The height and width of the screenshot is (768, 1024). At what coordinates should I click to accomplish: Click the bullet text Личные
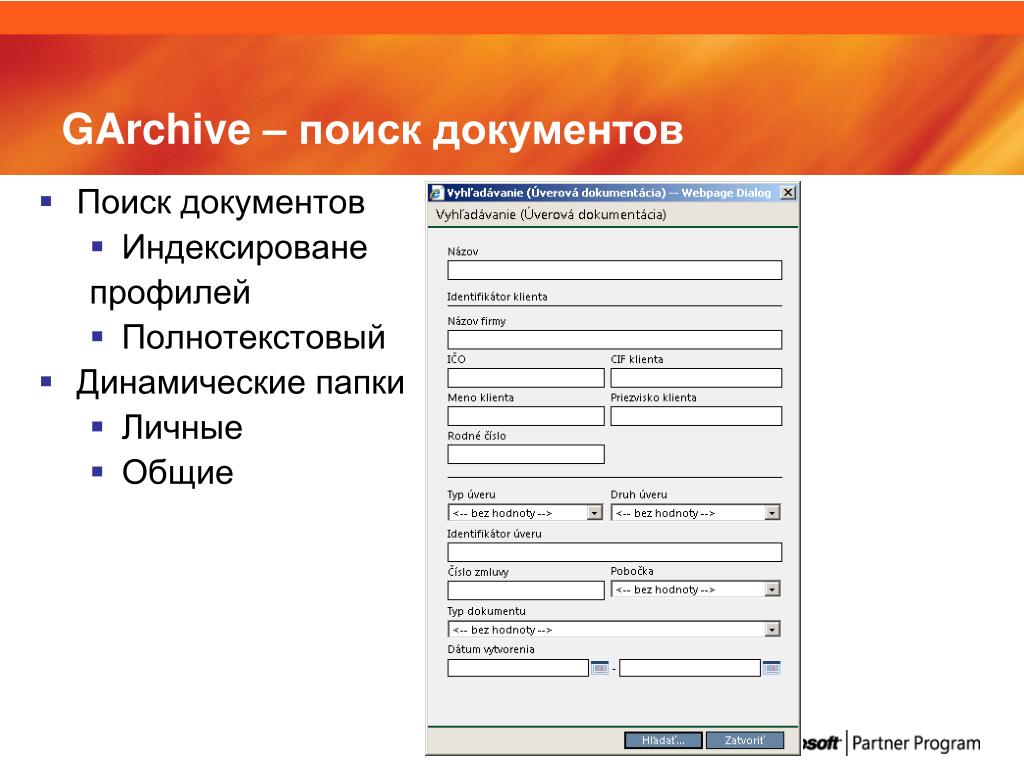click(x=182, y=428)
